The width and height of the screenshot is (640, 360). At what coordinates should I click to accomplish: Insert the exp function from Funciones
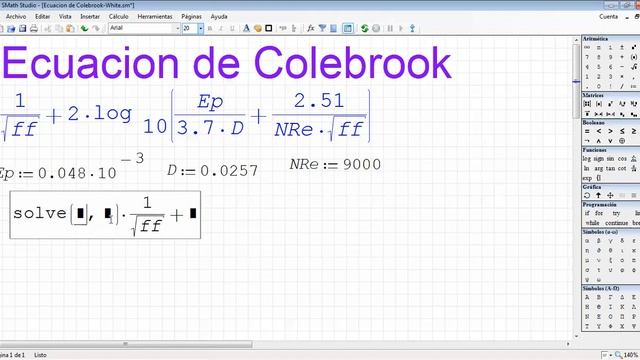tap(587, 178)
